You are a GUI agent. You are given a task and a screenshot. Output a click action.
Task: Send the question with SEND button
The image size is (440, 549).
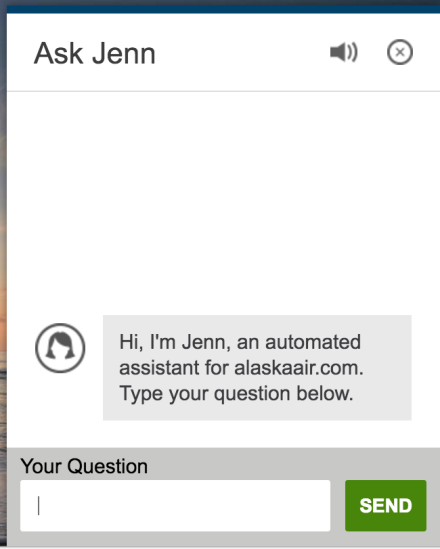point(385,506)
